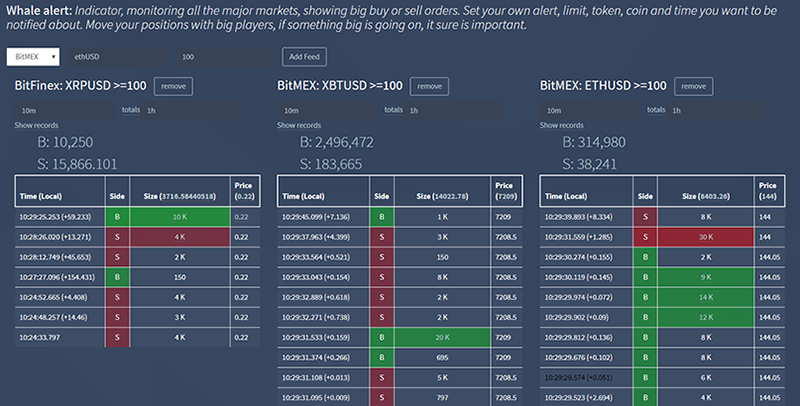
Task: Click the 1h totals field in XRPUSD feed
Action: point(191,110)
